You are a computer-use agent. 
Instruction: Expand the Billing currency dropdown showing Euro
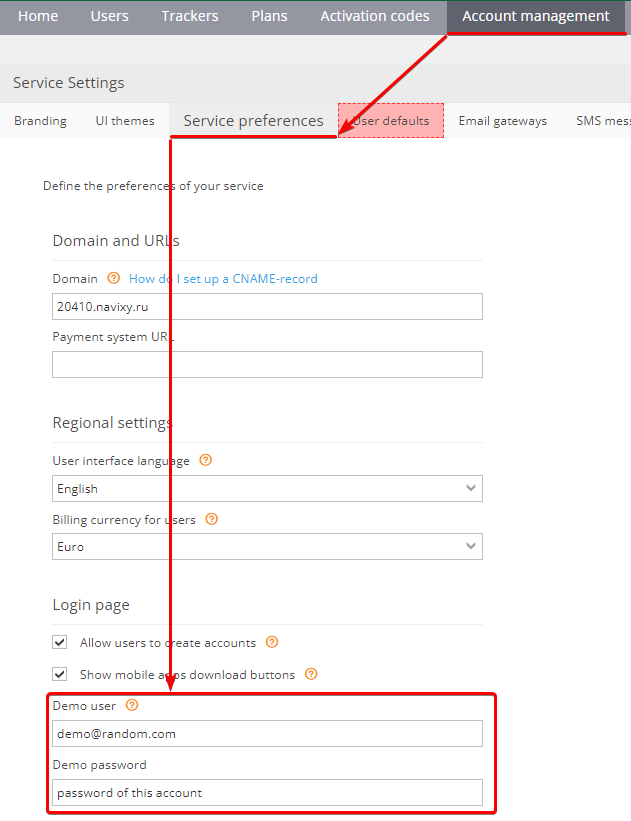click(267, 547)
